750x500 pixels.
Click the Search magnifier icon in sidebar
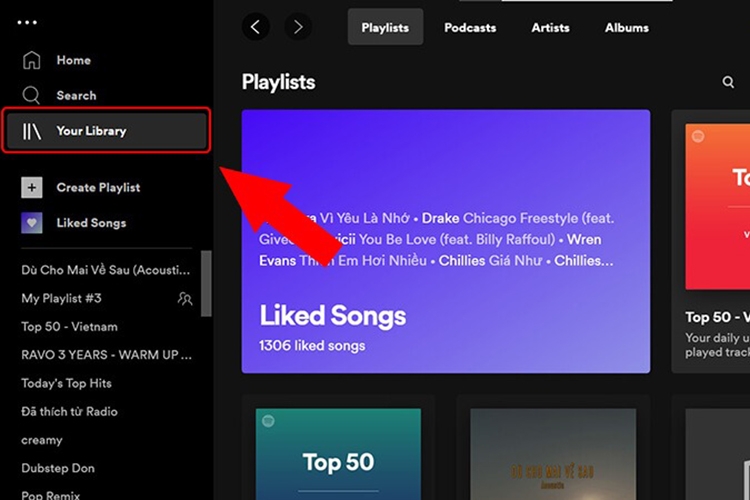[x=31, y=95]
